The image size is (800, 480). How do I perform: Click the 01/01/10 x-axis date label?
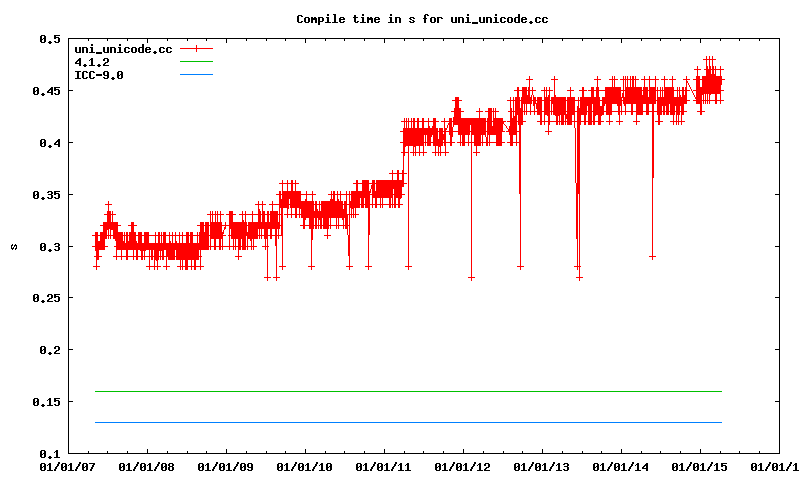[304, 467]
